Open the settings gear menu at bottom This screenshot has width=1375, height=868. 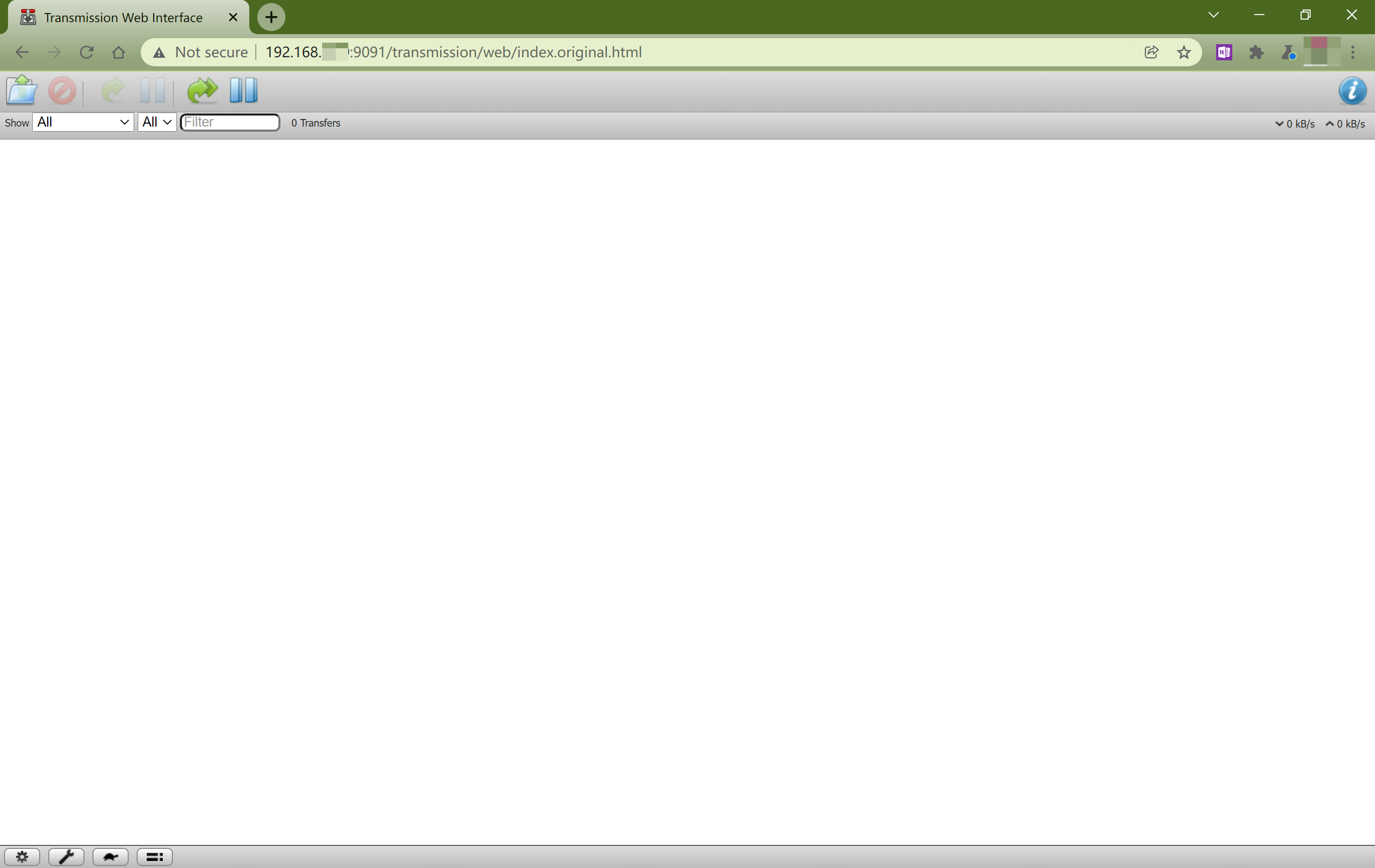[22, 856]
